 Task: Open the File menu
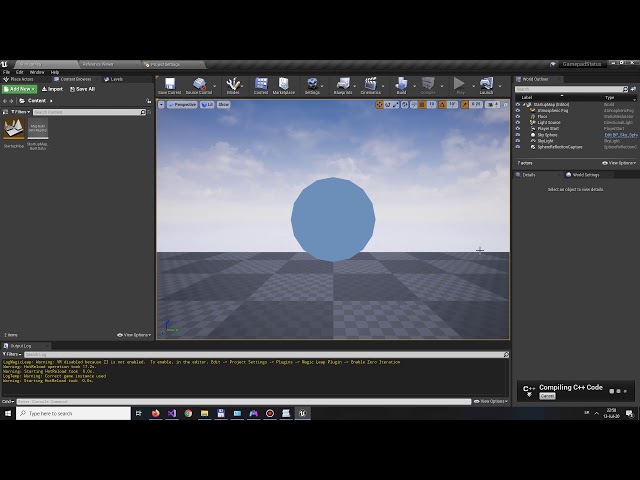coord(6,72)
